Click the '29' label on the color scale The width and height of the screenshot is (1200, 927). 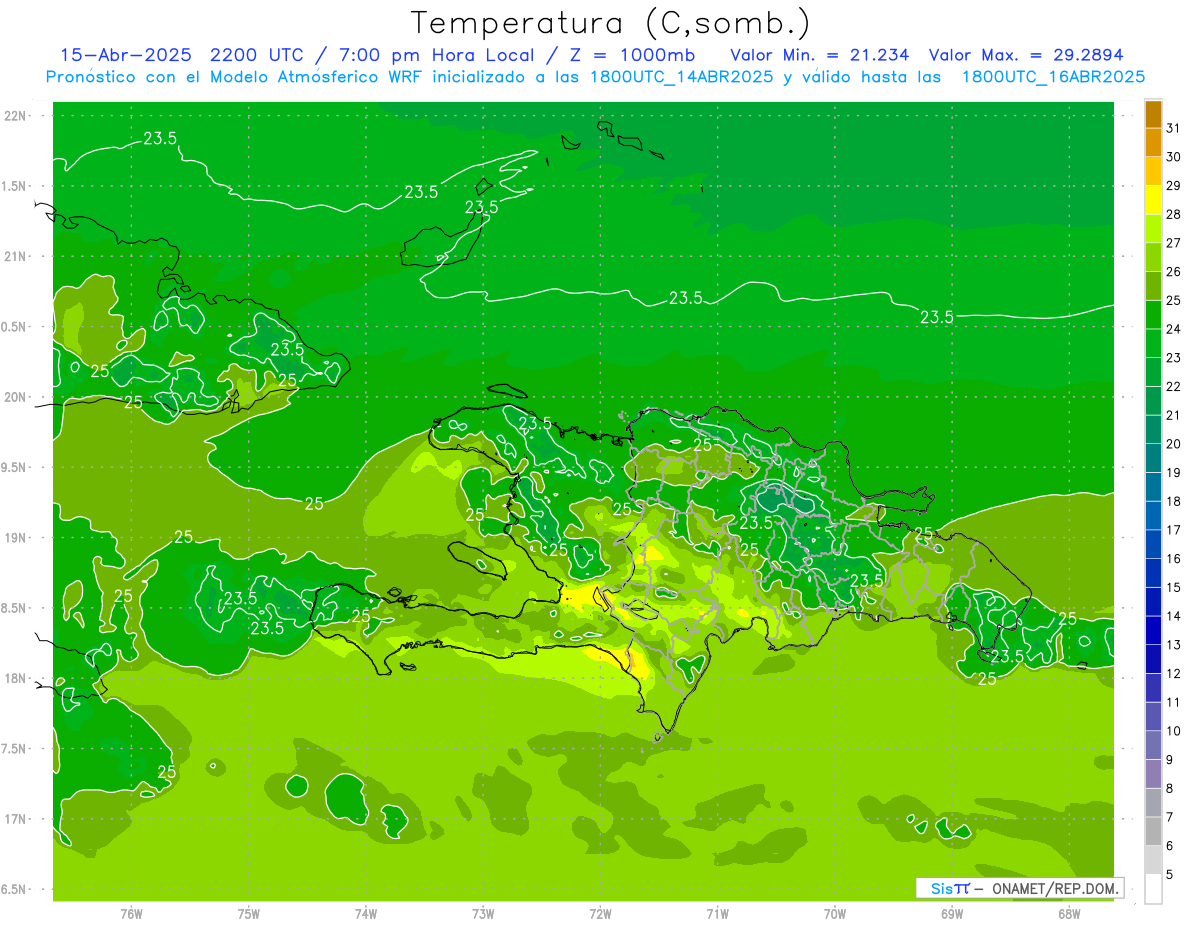click(1174, 186)
